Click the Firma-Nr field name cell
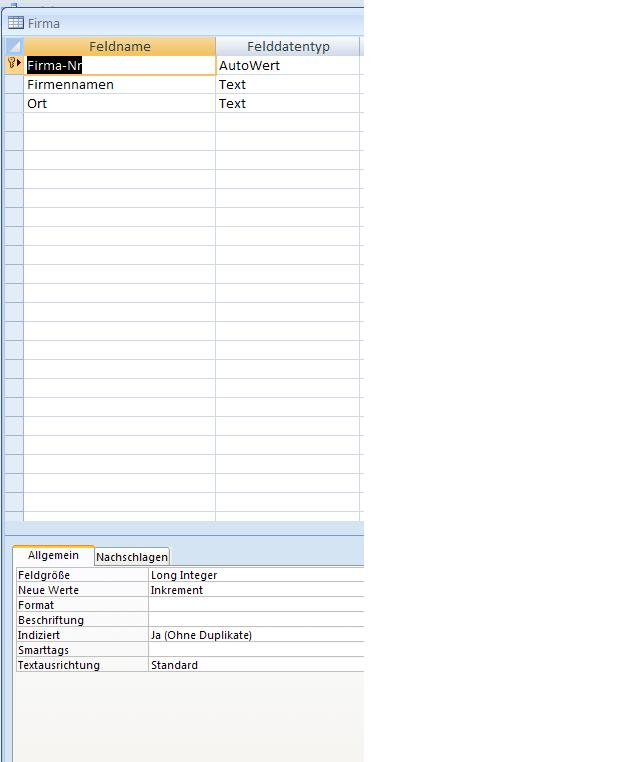The width and height of the screenshot is (640, 762). point(120,66)
